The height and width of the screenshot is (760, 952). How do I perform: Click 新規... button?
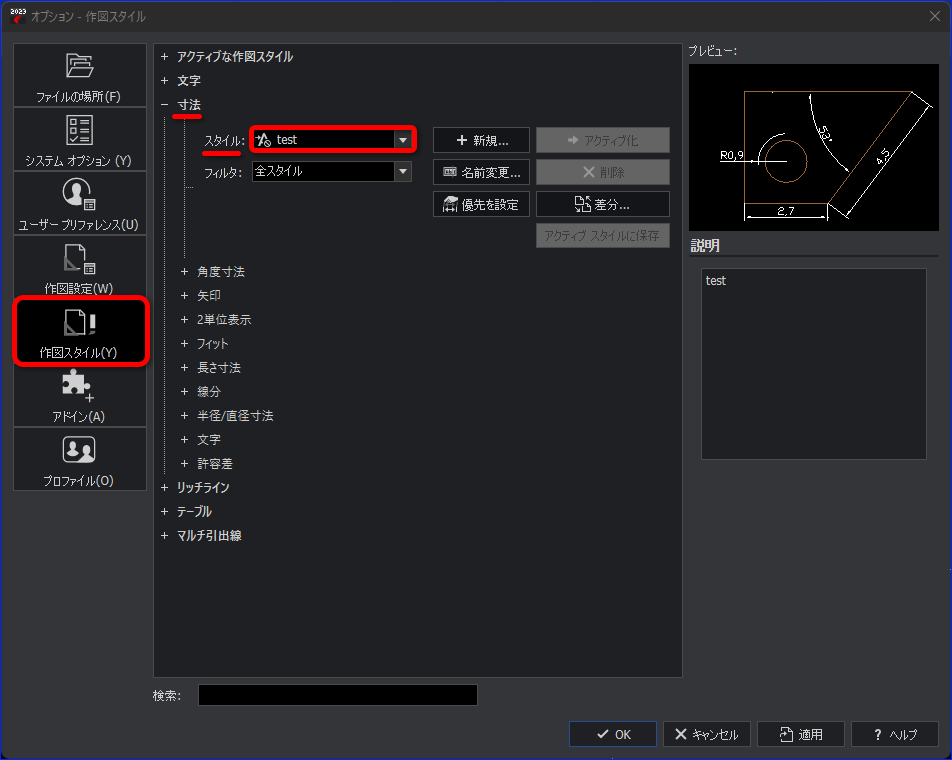point(481,140)
